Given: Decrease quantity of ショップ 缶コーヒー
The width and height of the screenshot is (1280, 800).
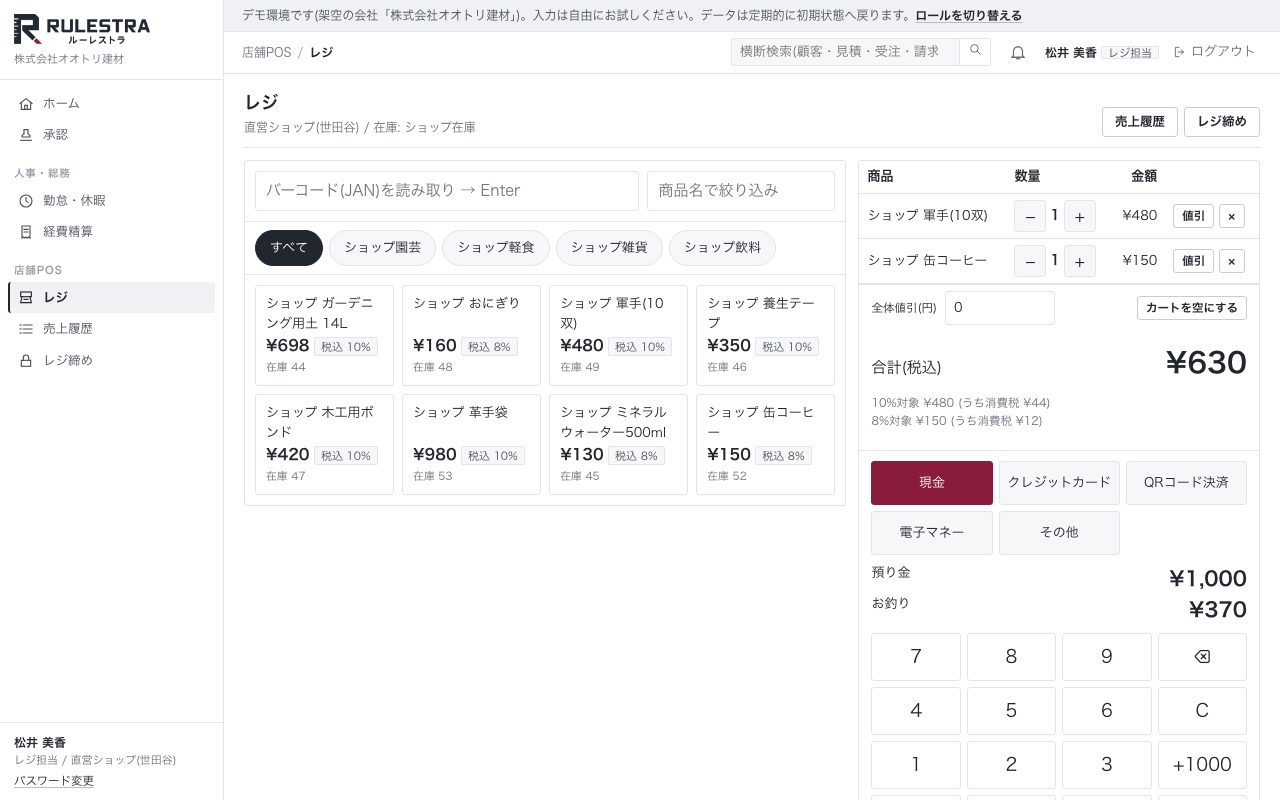Looking at the screenshot, I should [x=1030, y=261].
